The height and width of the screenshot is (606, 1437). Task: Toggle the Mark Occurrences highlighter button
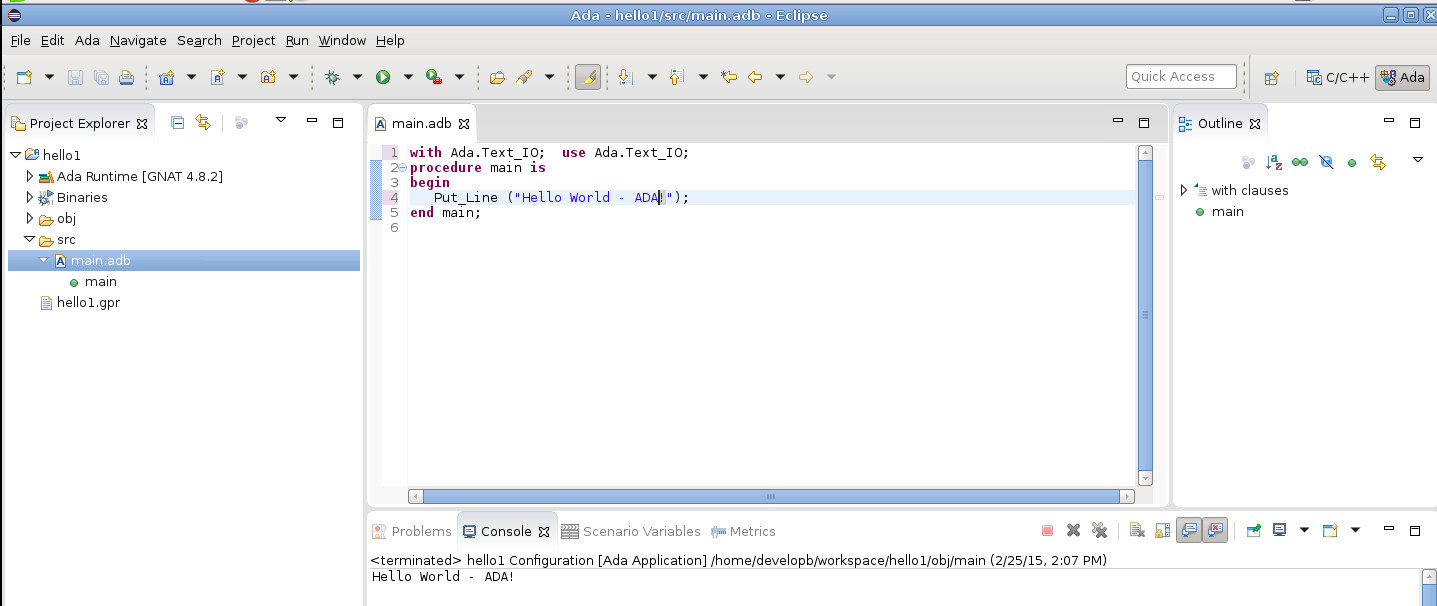[588, 77]
